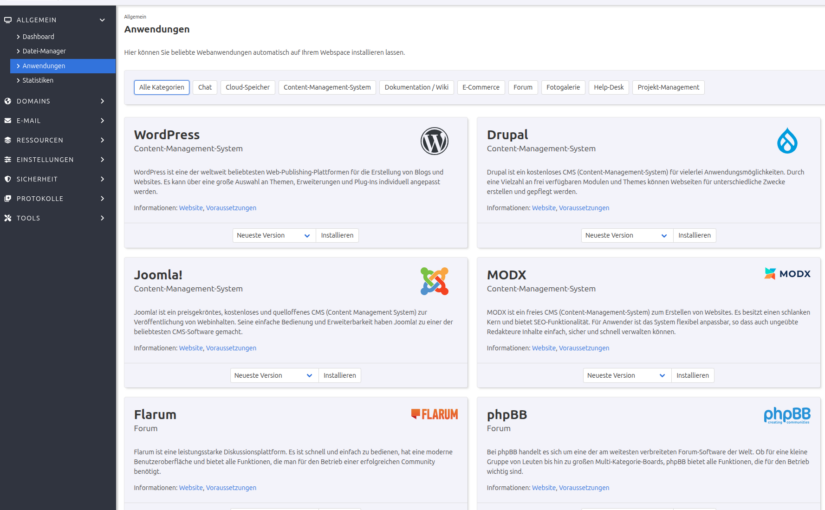
Task: Open Datei-Manager in sidebar
Action: click(44, 51)
